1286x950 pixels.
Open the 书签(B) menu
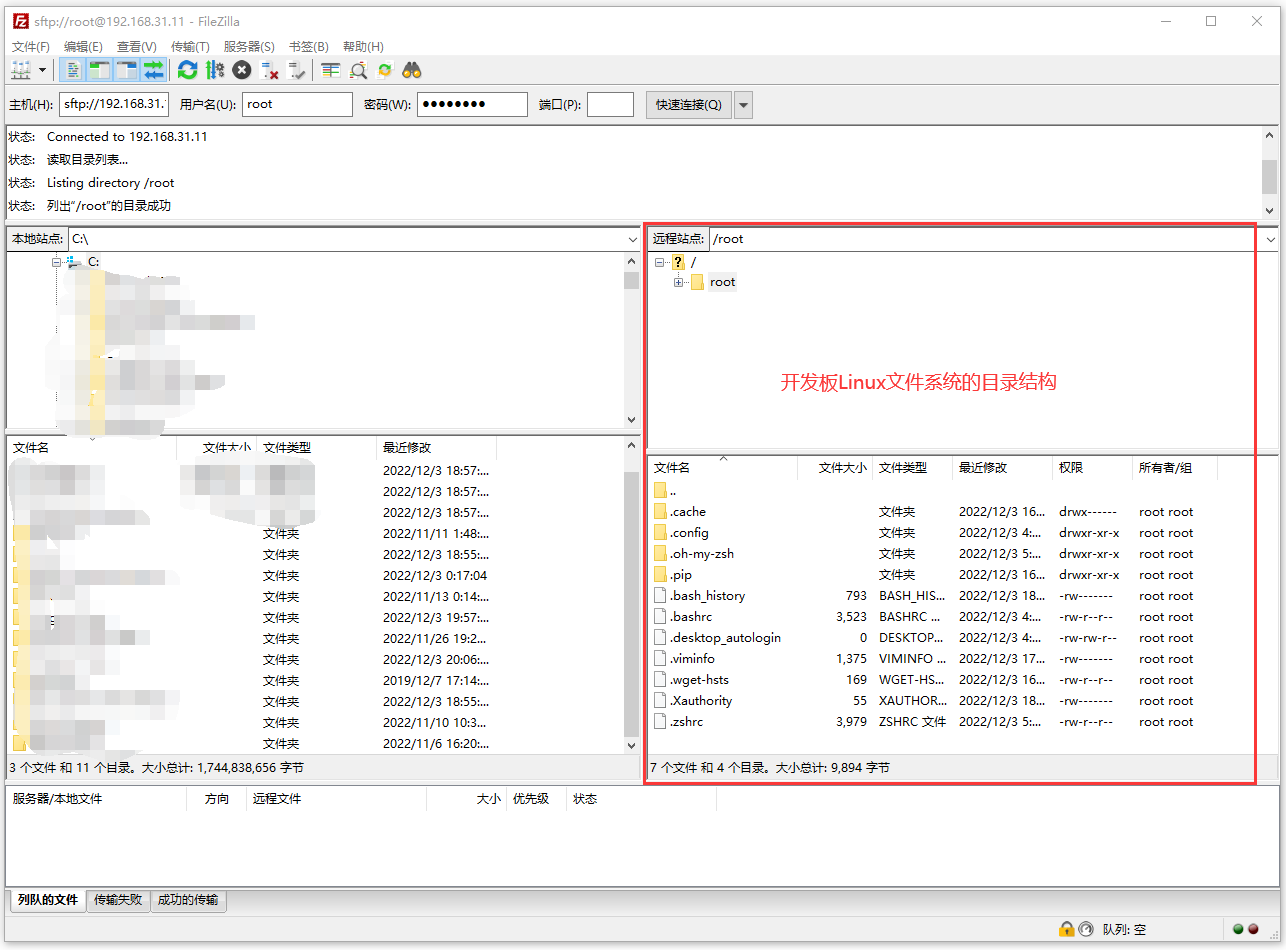308,46
